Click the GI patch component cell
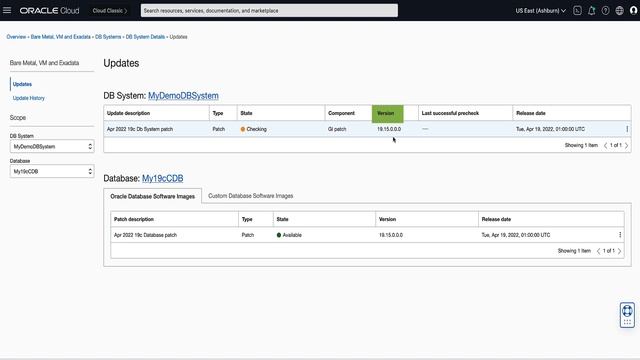The height and width of the screenshot is (360, 640). pyautogui.click(x=337, y=129)
